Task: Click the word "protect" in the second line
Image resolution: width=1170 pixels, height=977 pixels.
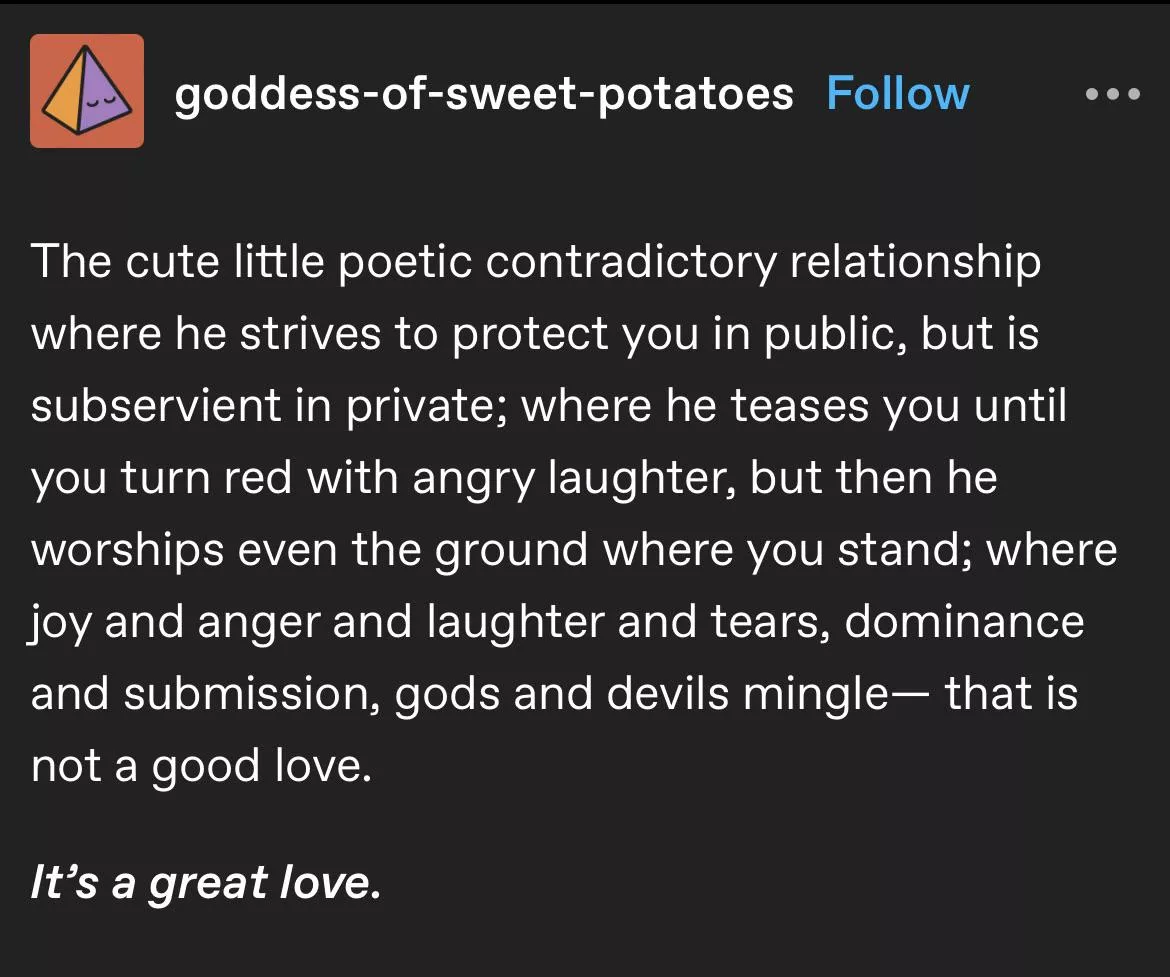Action: [x=530, y=334]
